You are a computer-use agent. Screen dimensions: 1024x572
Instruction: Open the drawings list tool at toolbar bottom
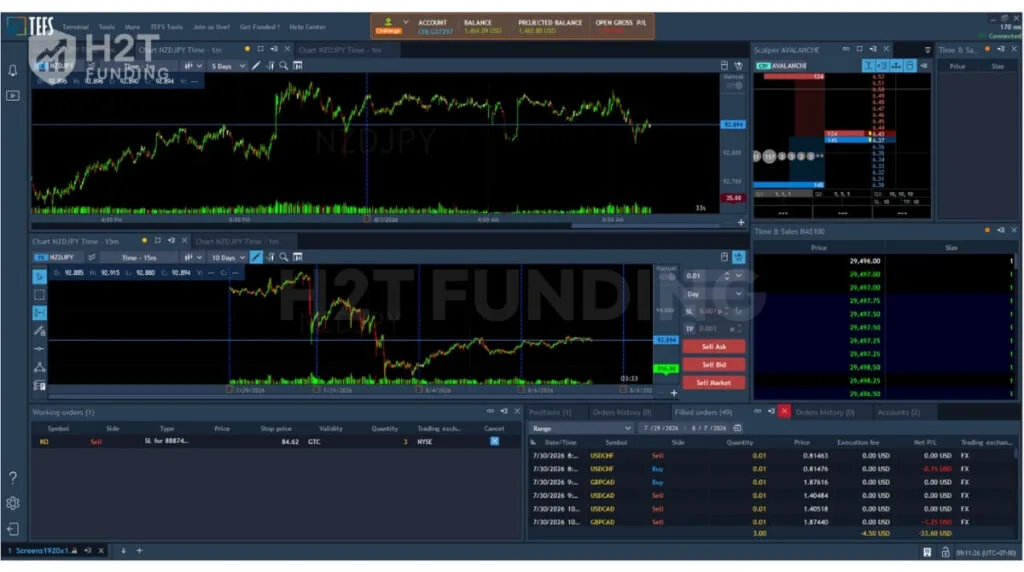click(x=39, y=385)
